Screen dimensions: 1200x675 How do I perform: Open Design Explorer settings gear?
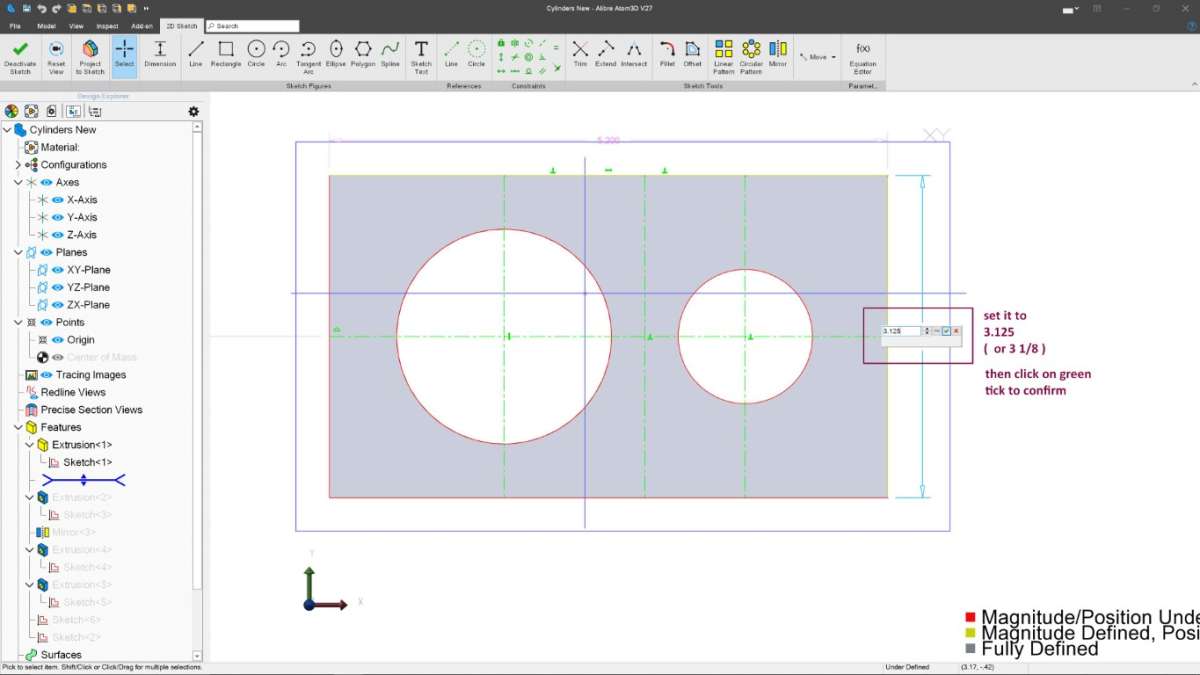pos(194,111)
